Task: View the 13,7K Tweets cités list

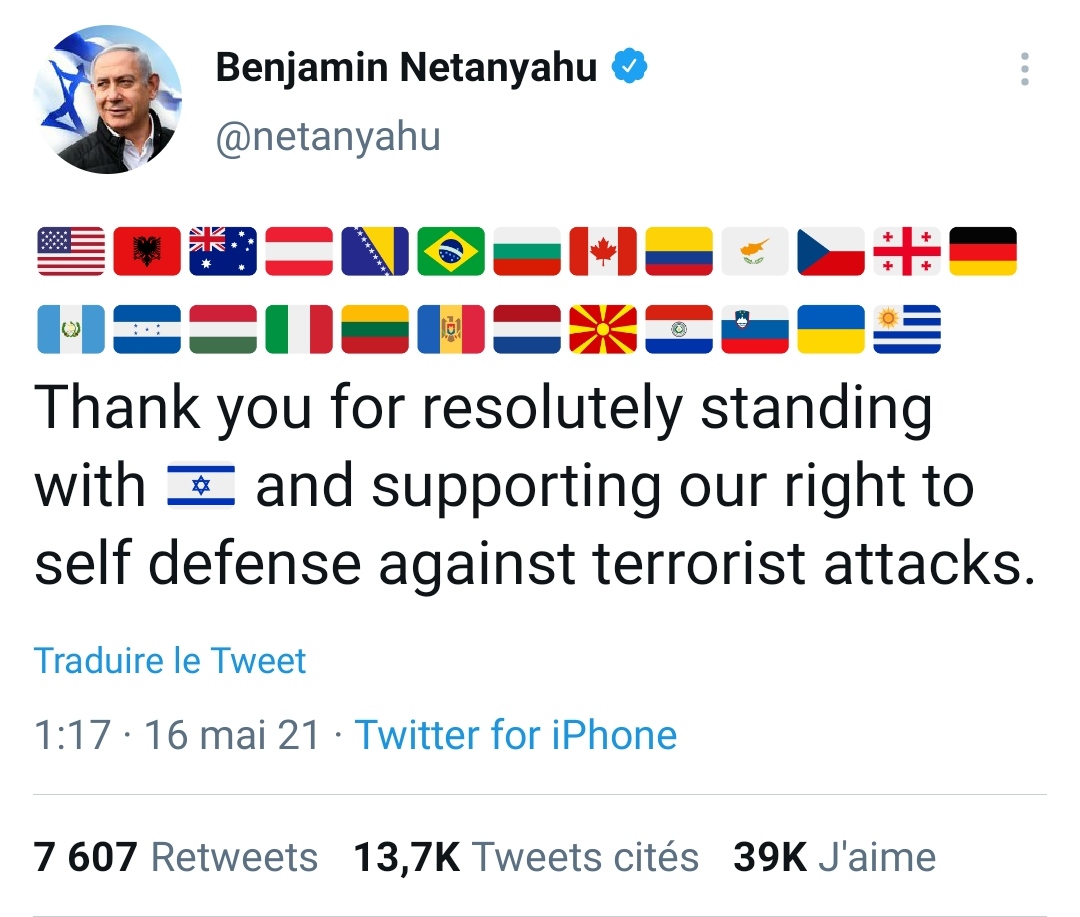Action: click(526, 857)
